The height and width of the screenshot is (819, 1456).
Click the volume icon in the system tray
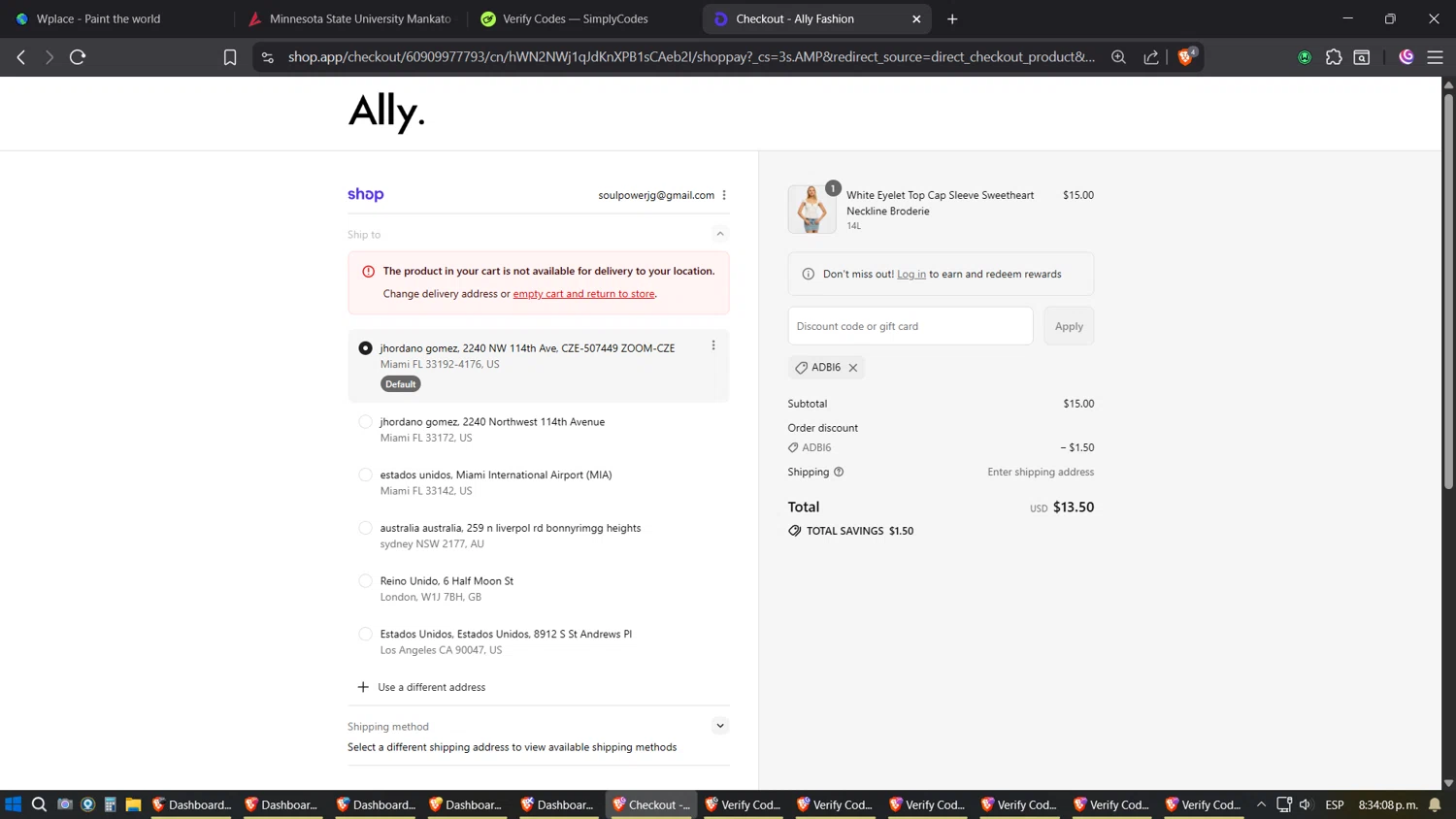[x=1306, y=804]
